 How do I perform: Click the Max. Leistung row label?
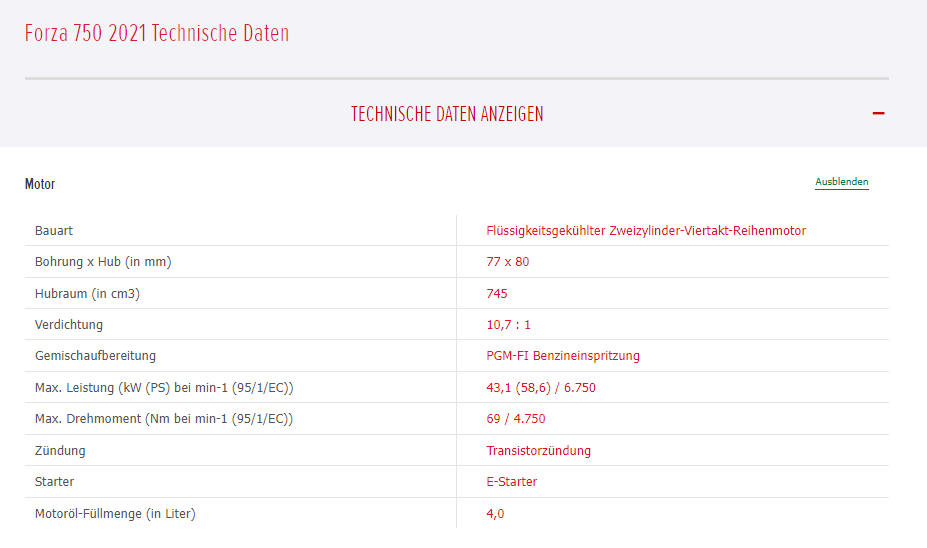[x=164, y=388]
